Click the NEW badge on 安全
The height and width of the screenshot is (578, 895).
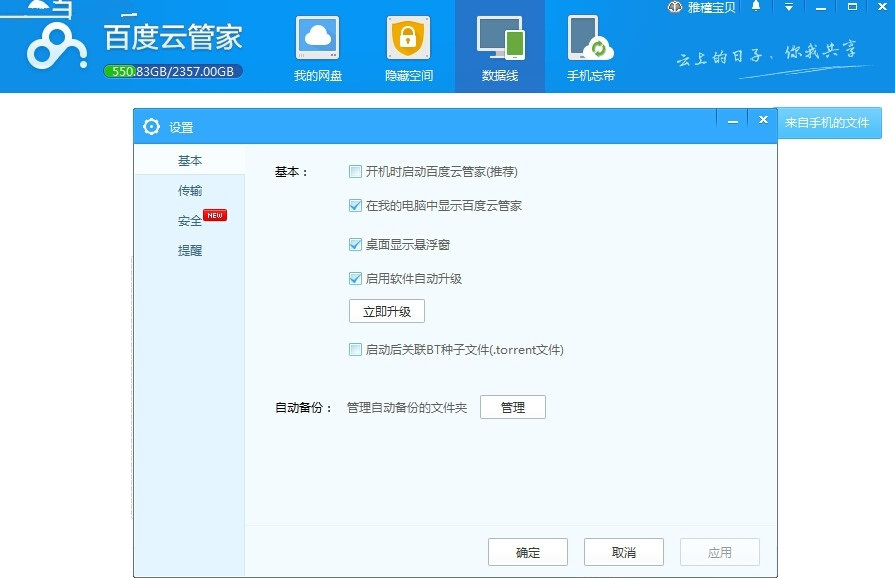215,215
